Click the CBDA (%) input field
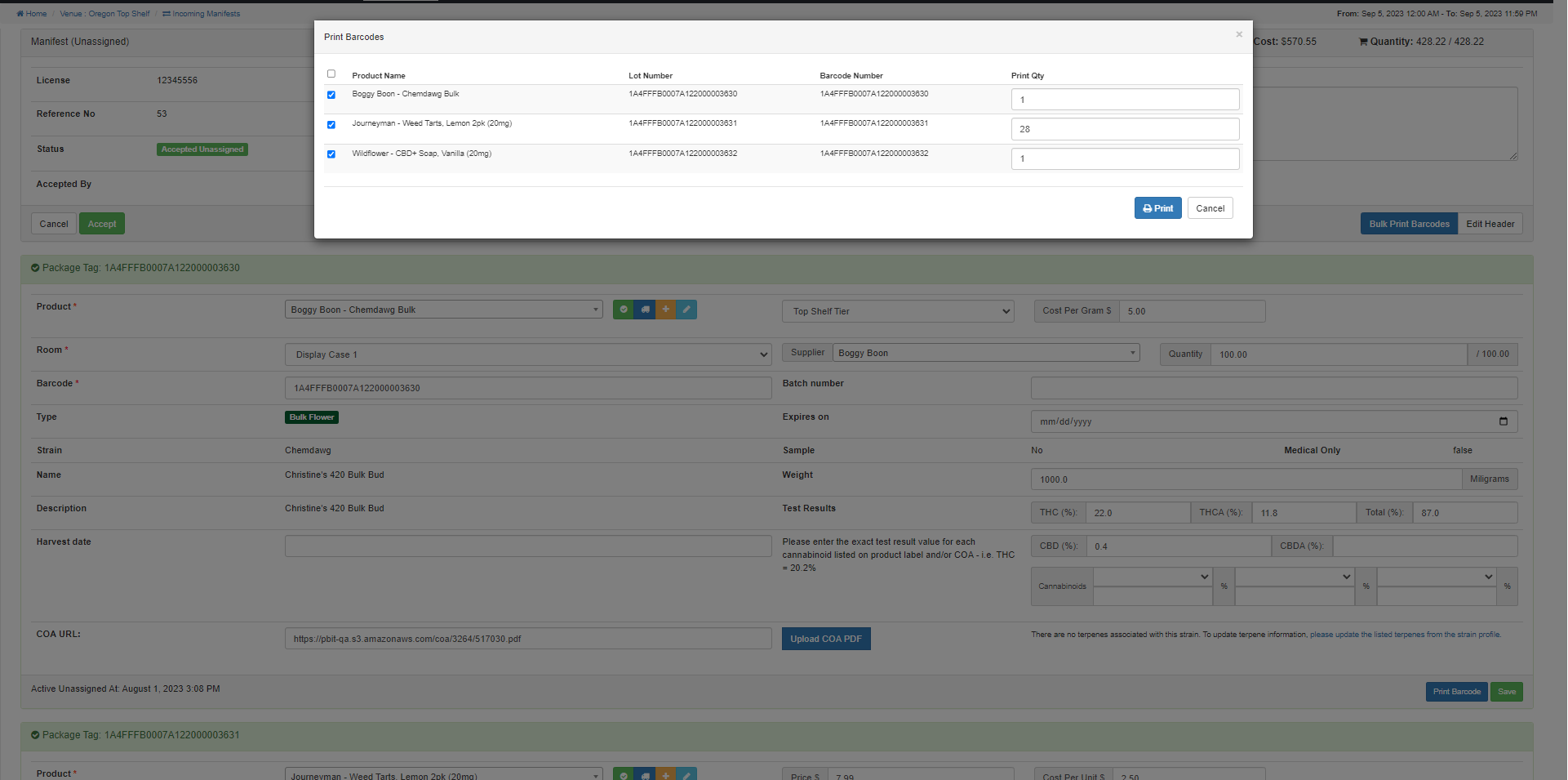 (x=1425, y=546)
